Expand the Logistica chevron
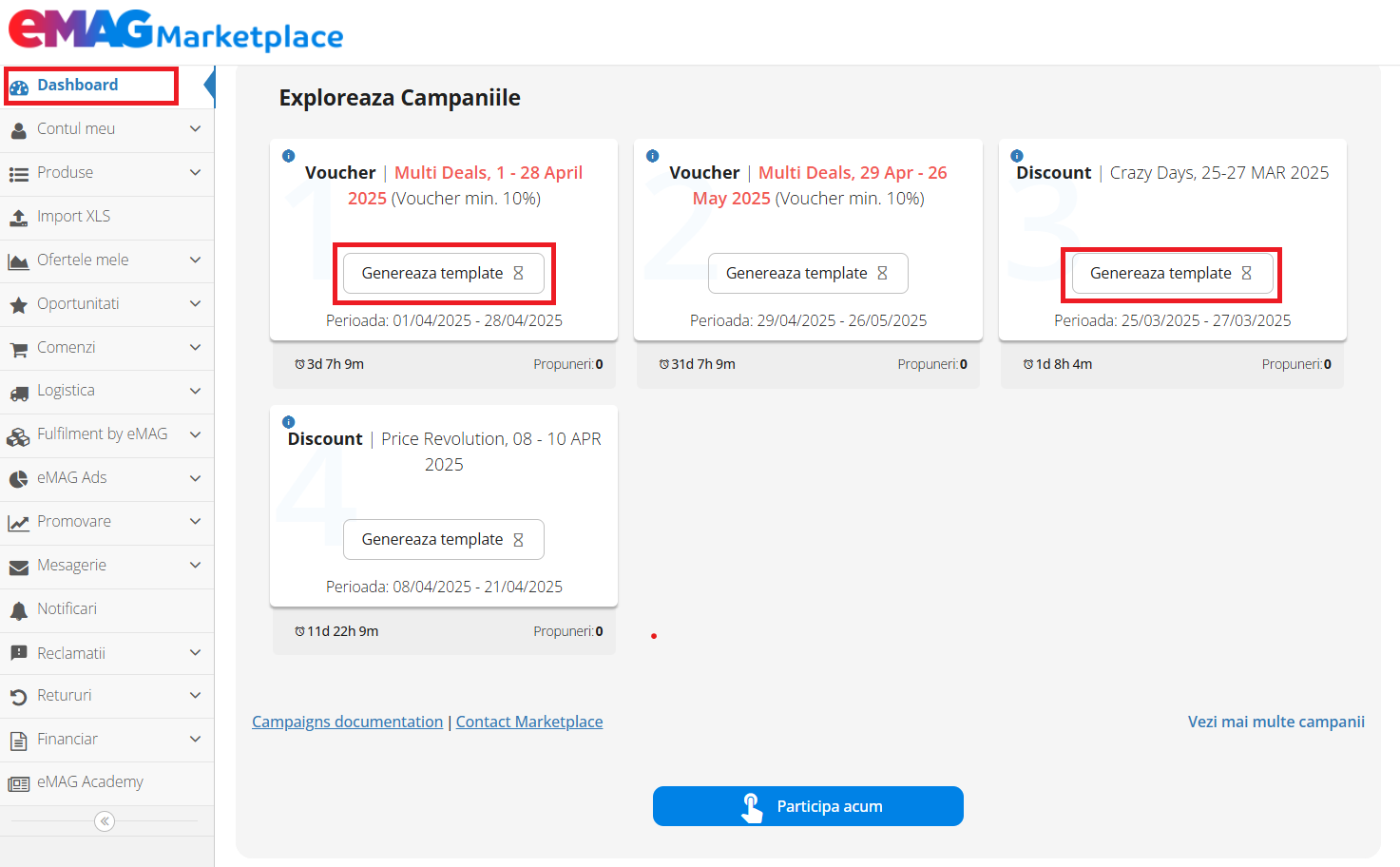Screen dimensions: 1400x867 coord(195,391)
